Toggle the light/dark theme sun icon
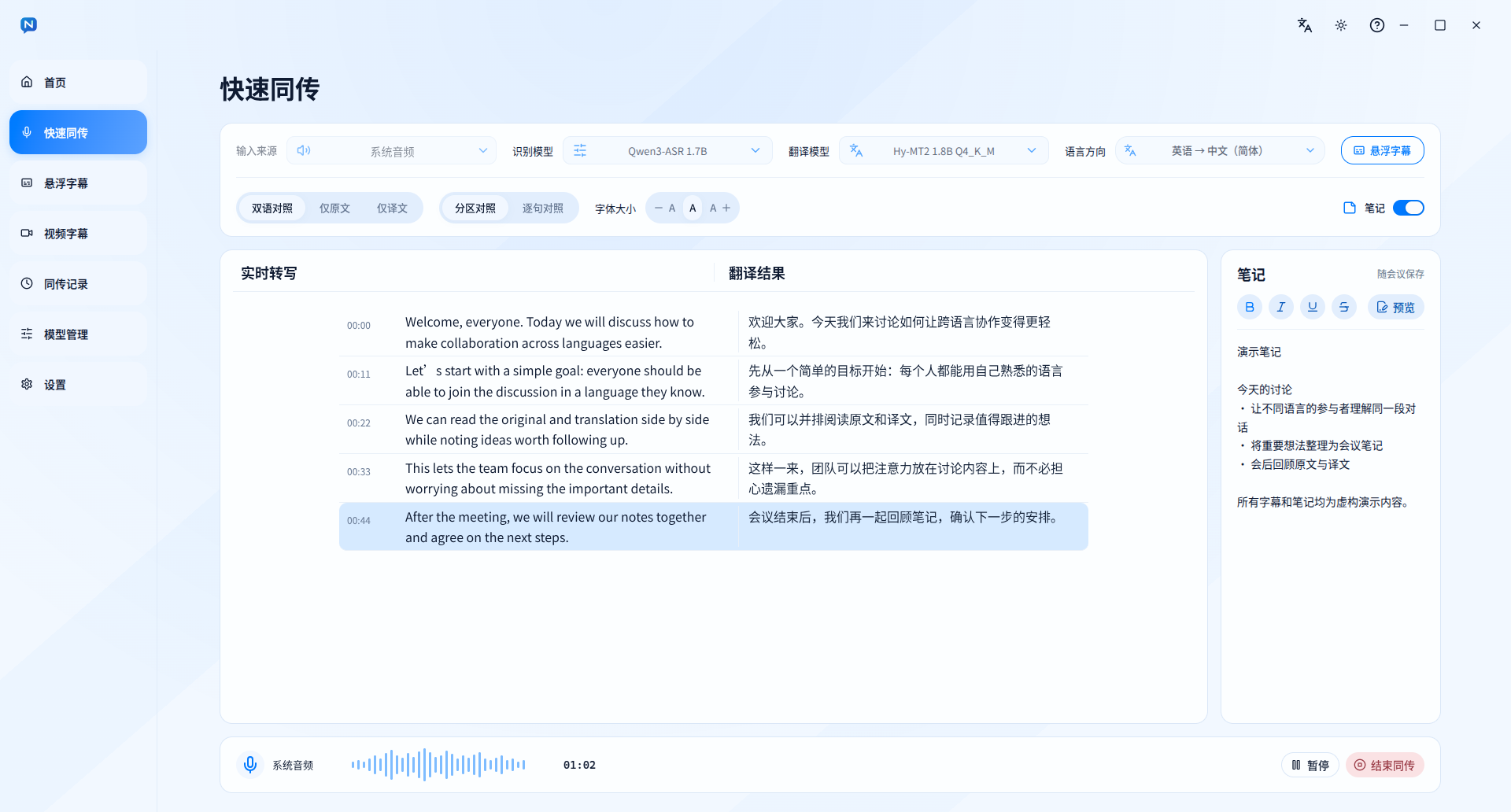 click(x=1341, y=25)
